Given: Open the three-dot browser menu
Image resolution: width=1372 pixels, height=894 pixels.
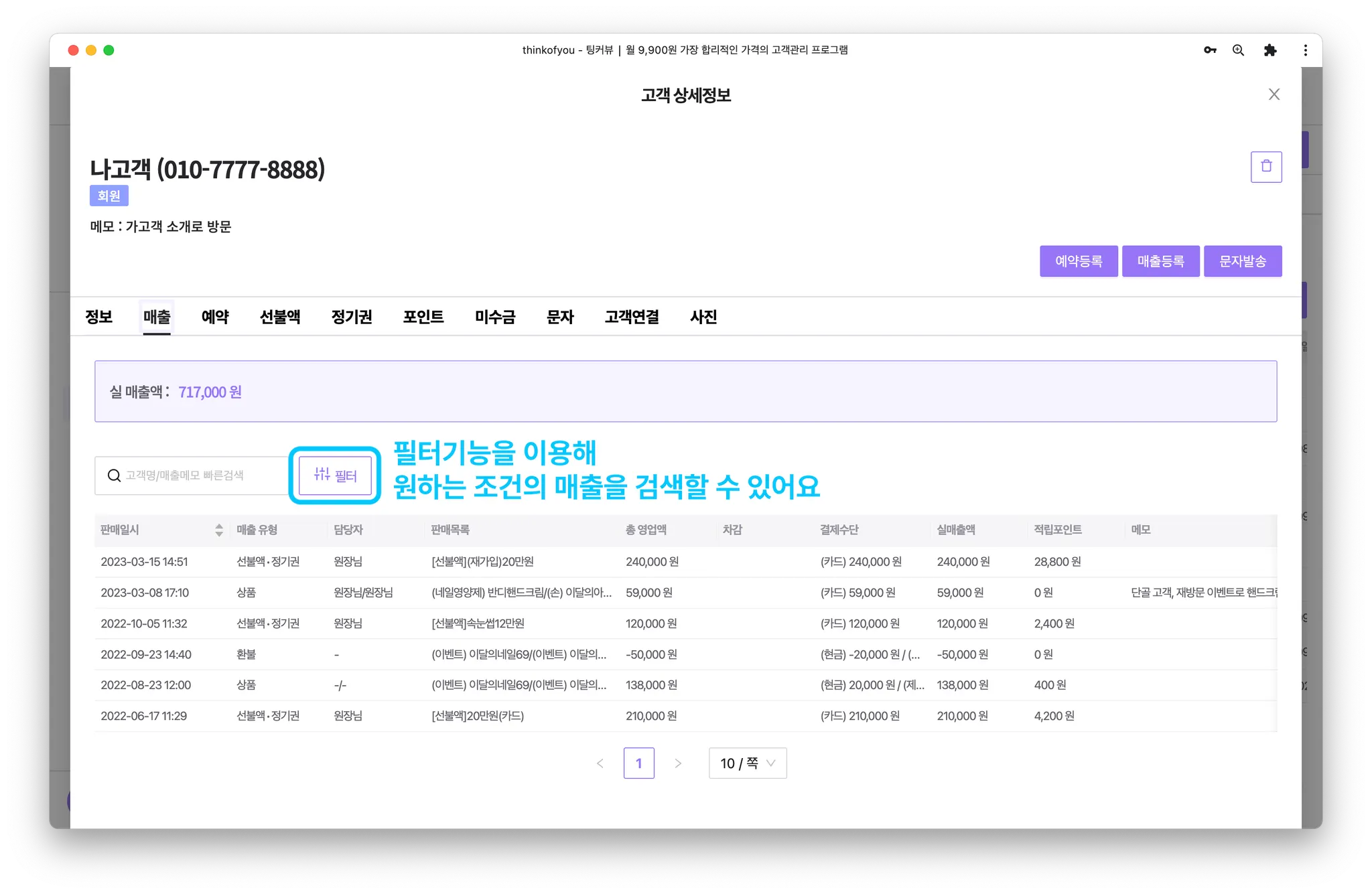Looking at the screenshot, I should [1305, 50].
